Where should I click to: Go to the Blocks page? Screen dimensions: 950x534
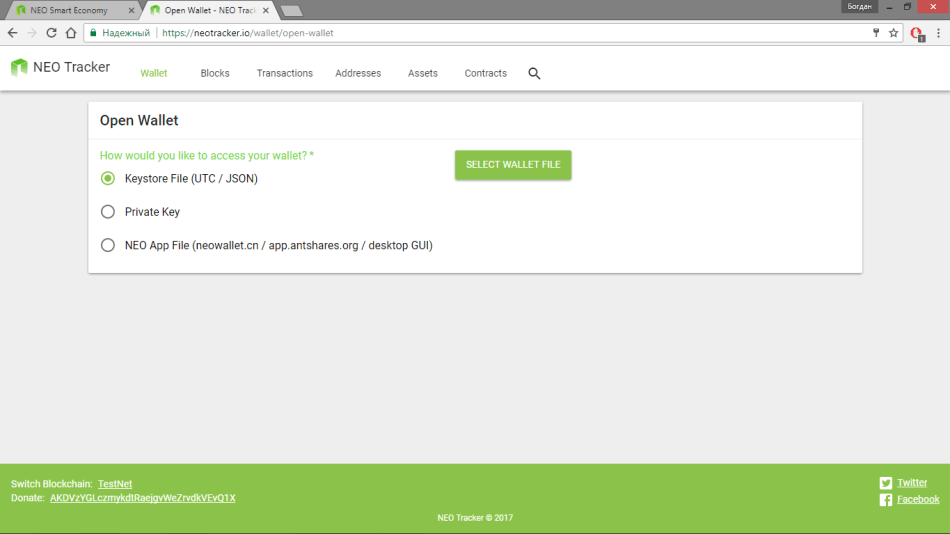click(x=215, y=73)
